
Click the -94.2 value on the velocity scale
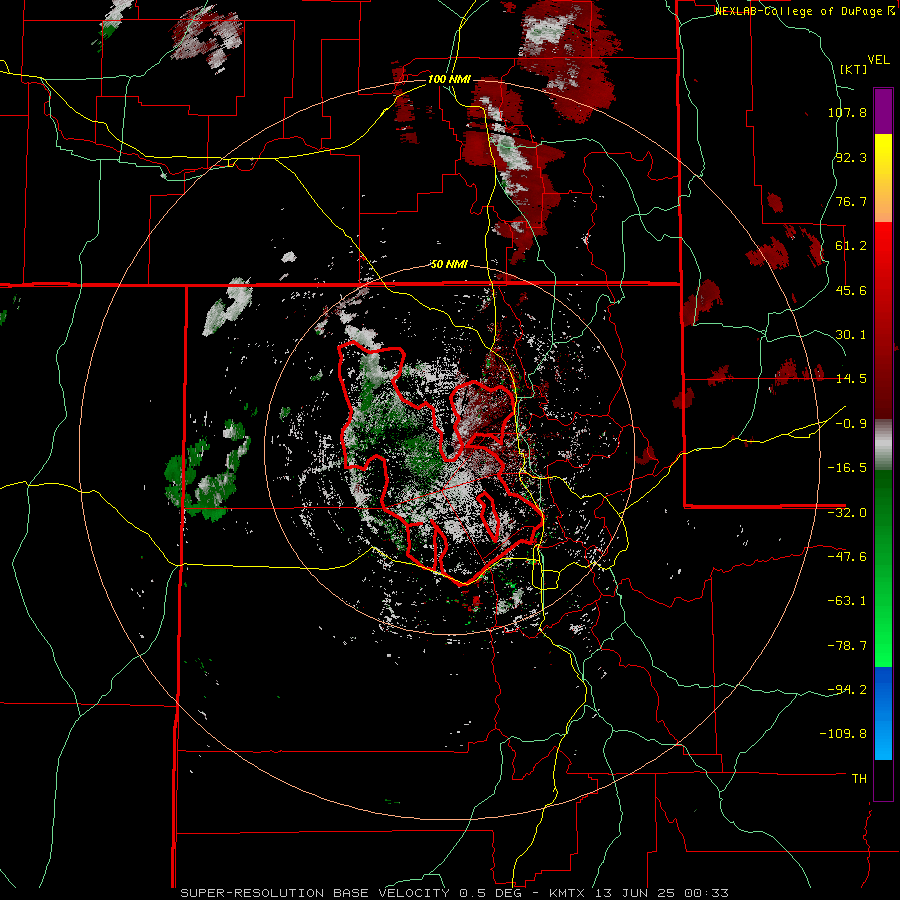(x=847, y=690)
